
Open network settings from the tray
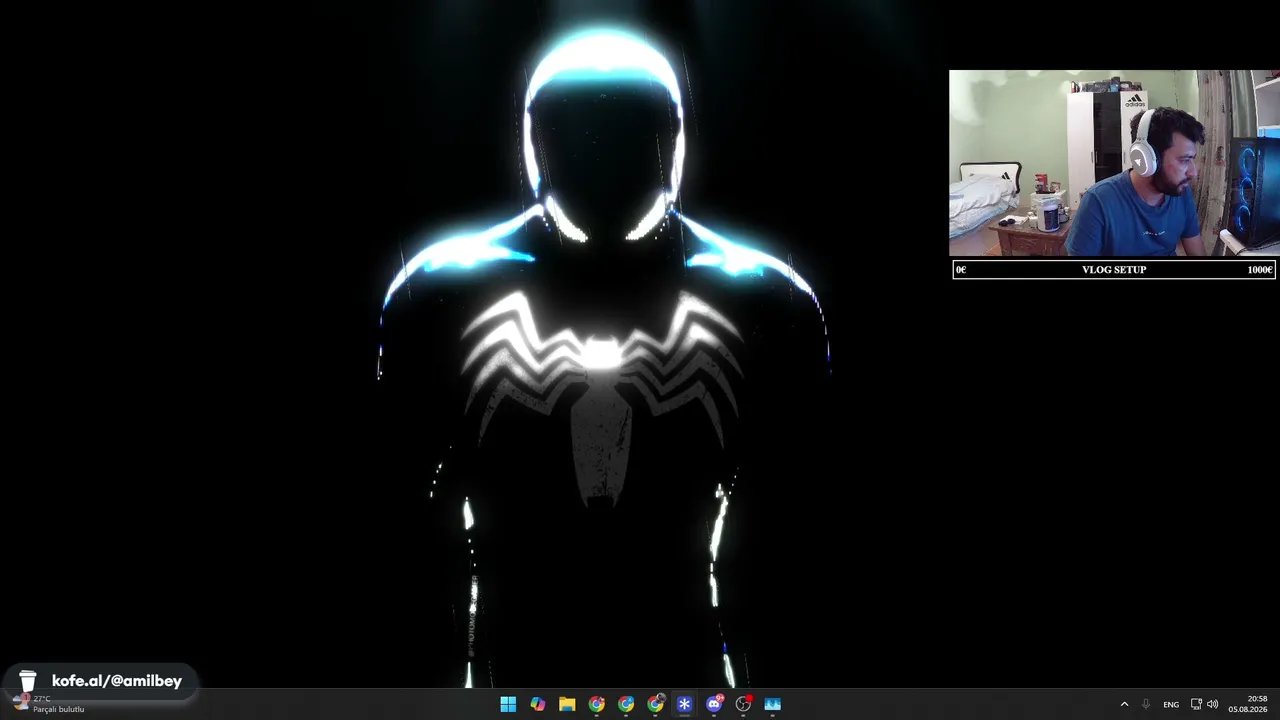point(1196,704)
